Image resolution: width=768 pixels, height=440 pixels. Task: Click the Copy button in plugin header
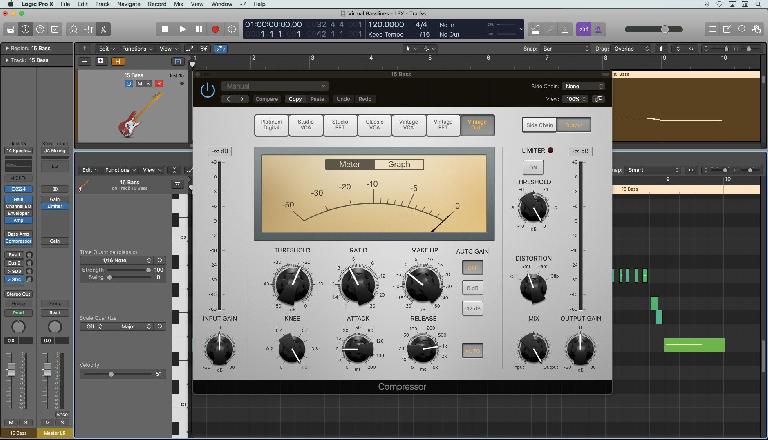(295, 99)
